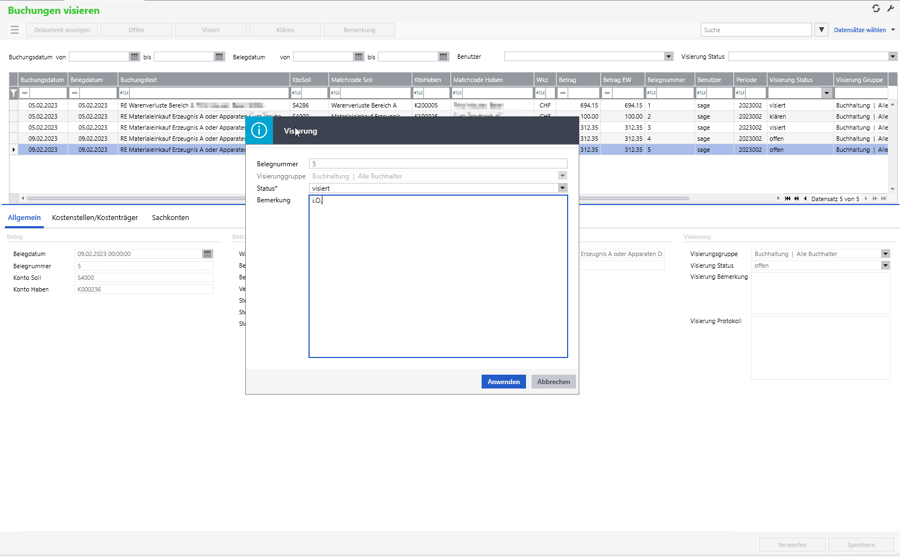The width and height of the screenshot is (900, 557).
Task: Expand the Status dropdown in Visierung dialog
Action: click(x=562, y=188)
